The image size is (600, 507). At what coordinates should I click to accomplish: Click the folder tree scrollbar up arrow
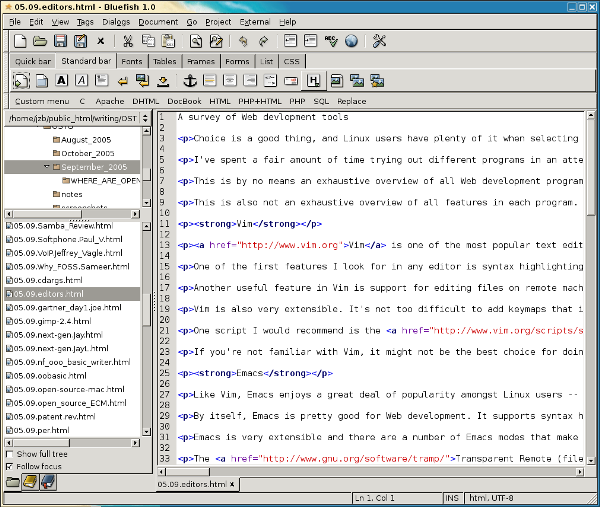pyautogui.click(x=147, y=131)
